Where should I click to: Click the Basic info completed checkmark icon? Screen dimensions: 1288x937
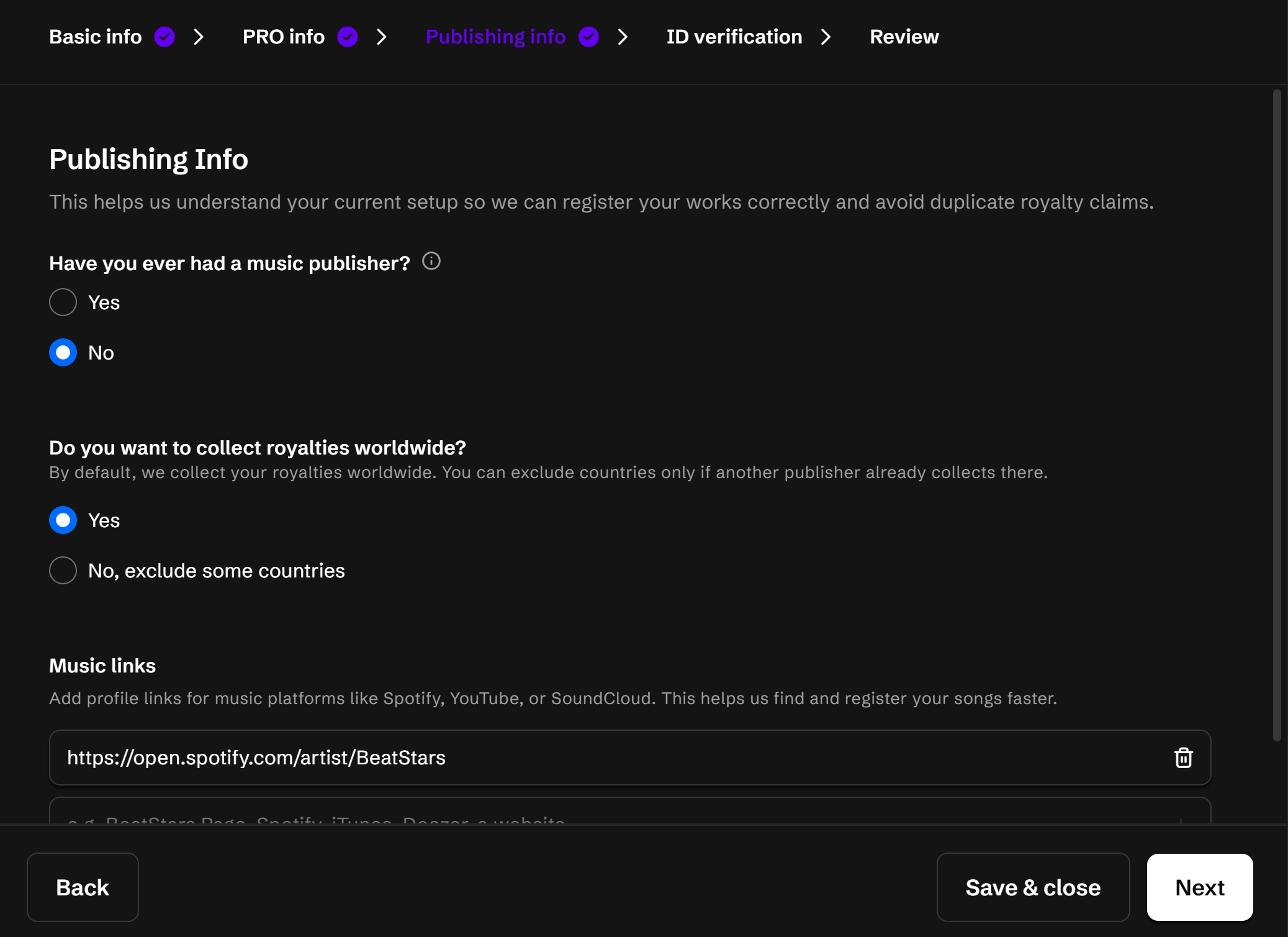tap(164, 37)
